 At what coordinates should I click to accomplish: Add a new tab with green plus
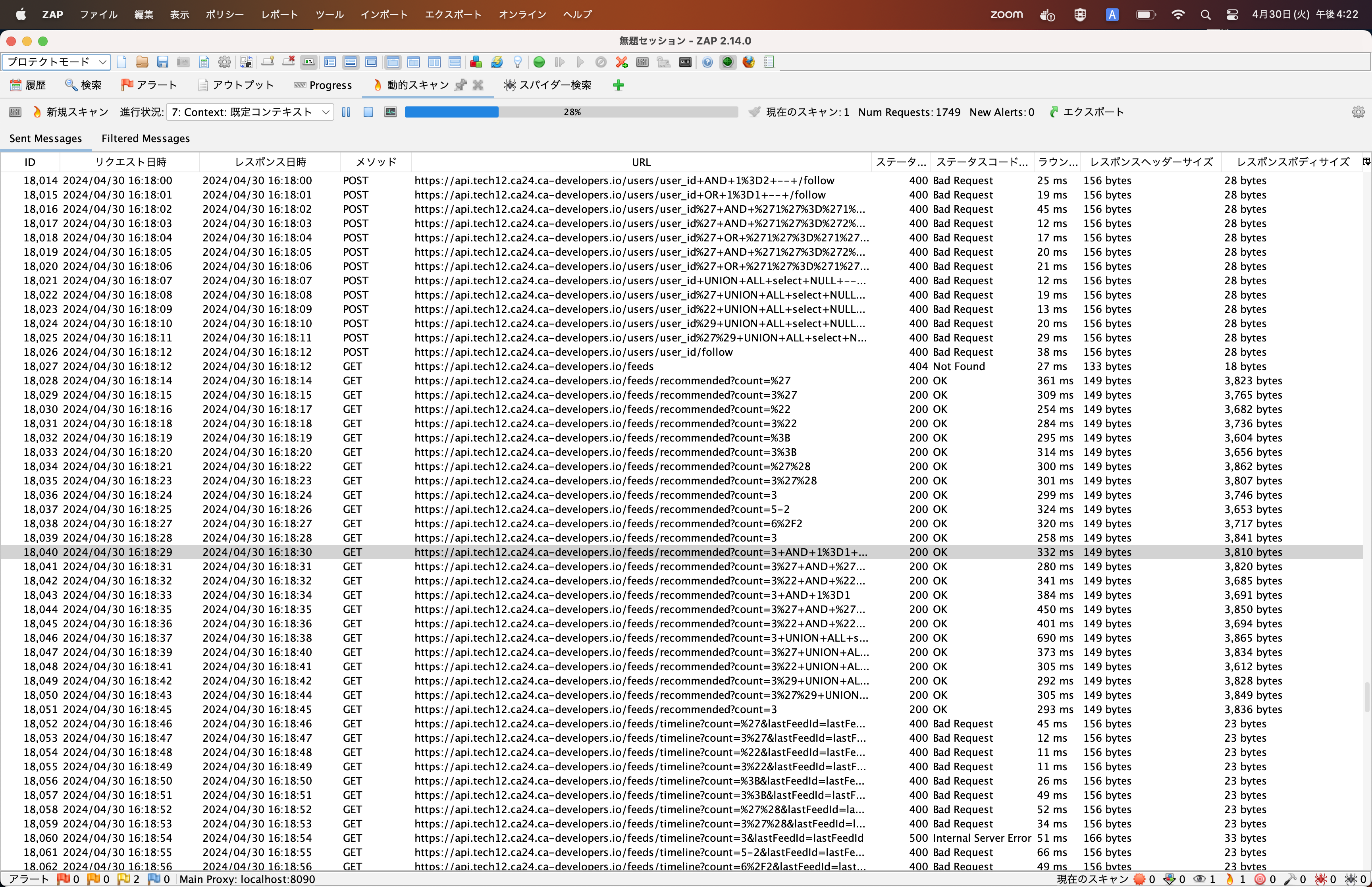(619, 85)
